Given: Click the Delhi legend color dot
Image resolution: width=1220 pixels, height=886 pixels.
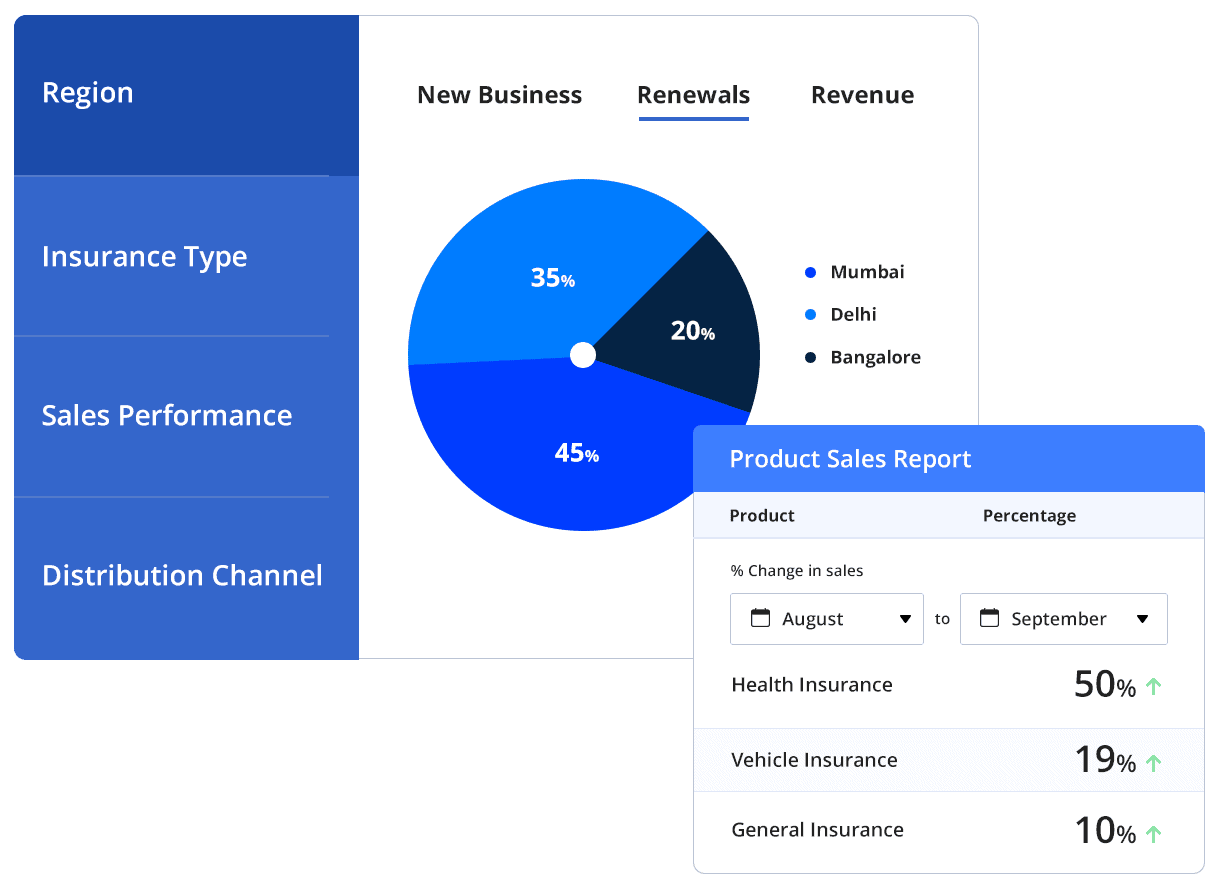Looking at the screenshot, I should coord(810,314).
